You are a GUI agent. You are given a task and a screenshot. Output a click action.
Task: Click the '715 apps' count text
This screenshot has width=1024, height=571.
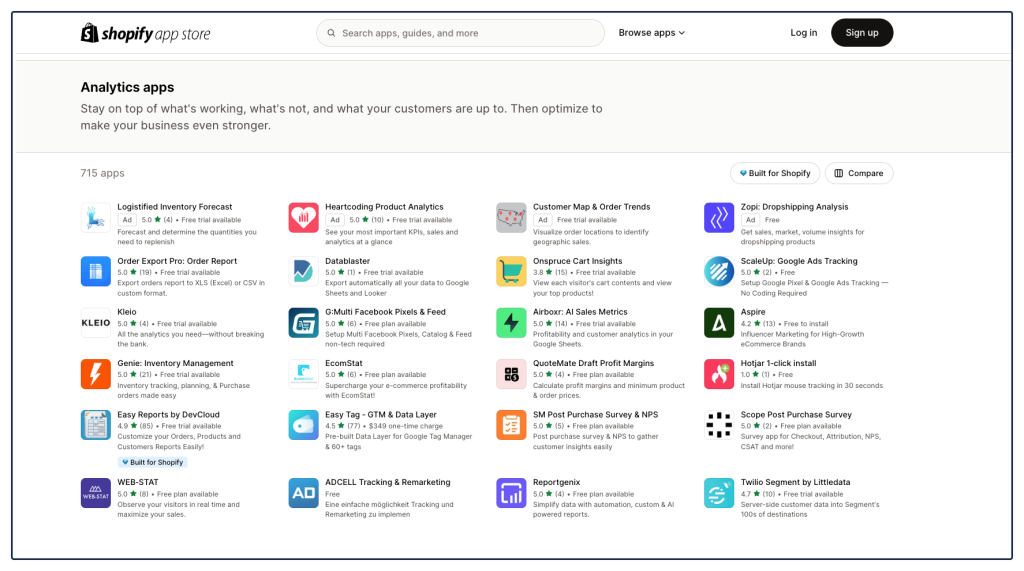coord(102,173)
